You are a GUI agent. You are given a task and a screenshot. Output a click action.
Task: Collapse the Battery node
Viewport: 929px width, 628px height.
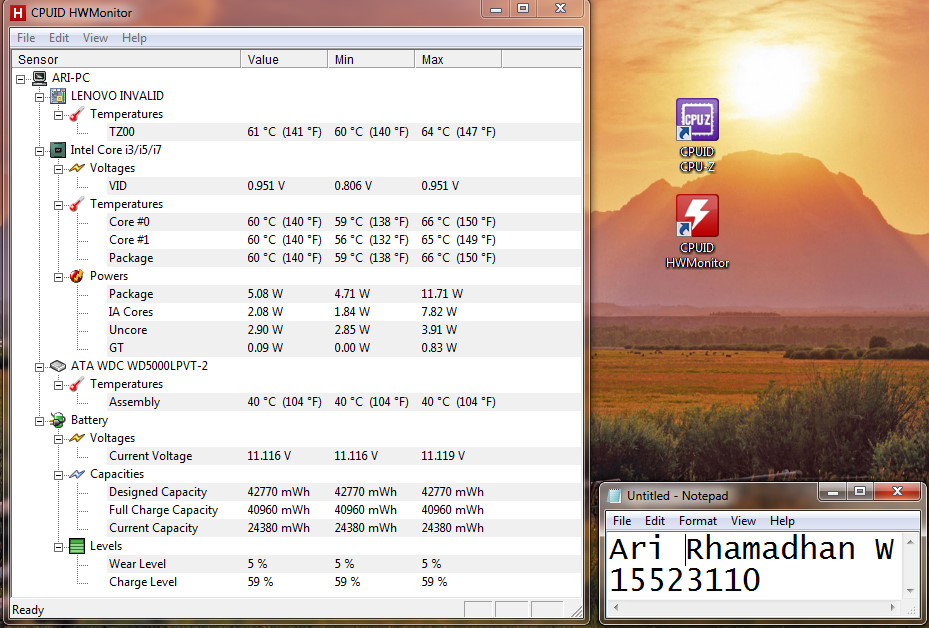40,421
